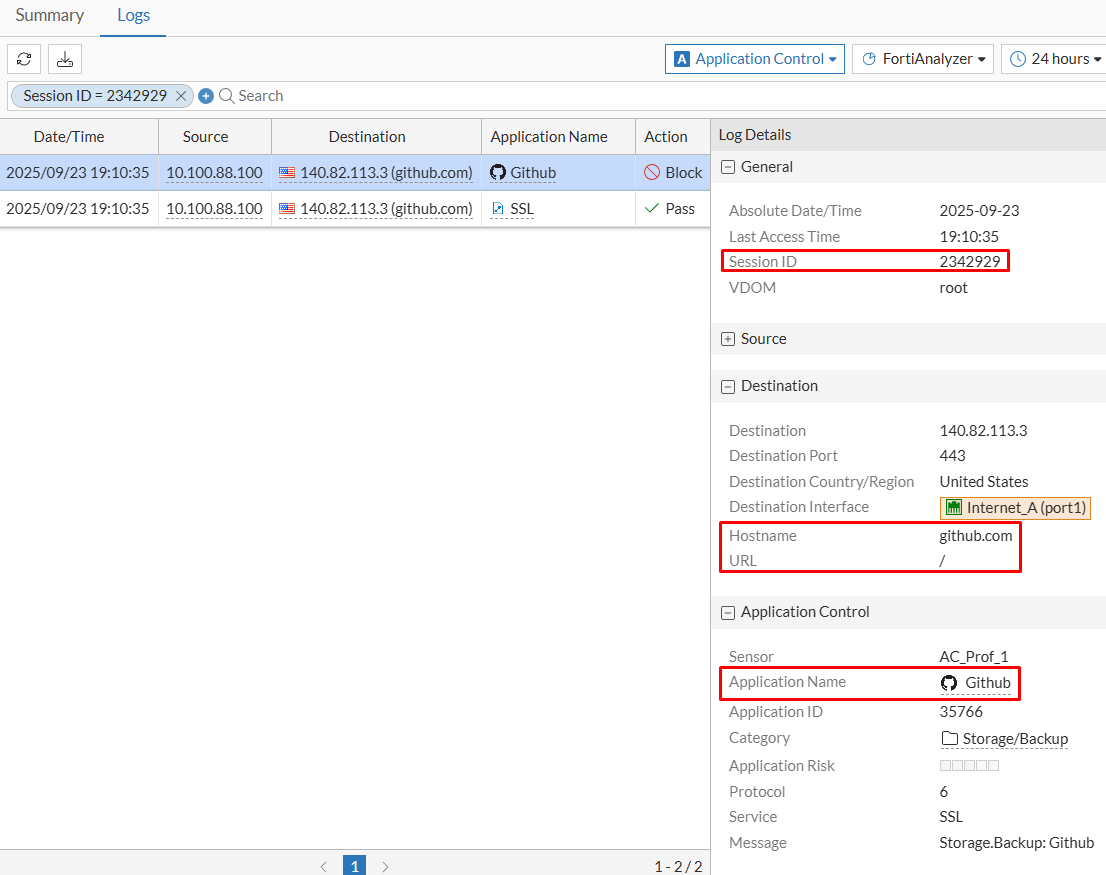Expand the Source section in Log Details
1106x875 pixels.
(x=728, y=338)
